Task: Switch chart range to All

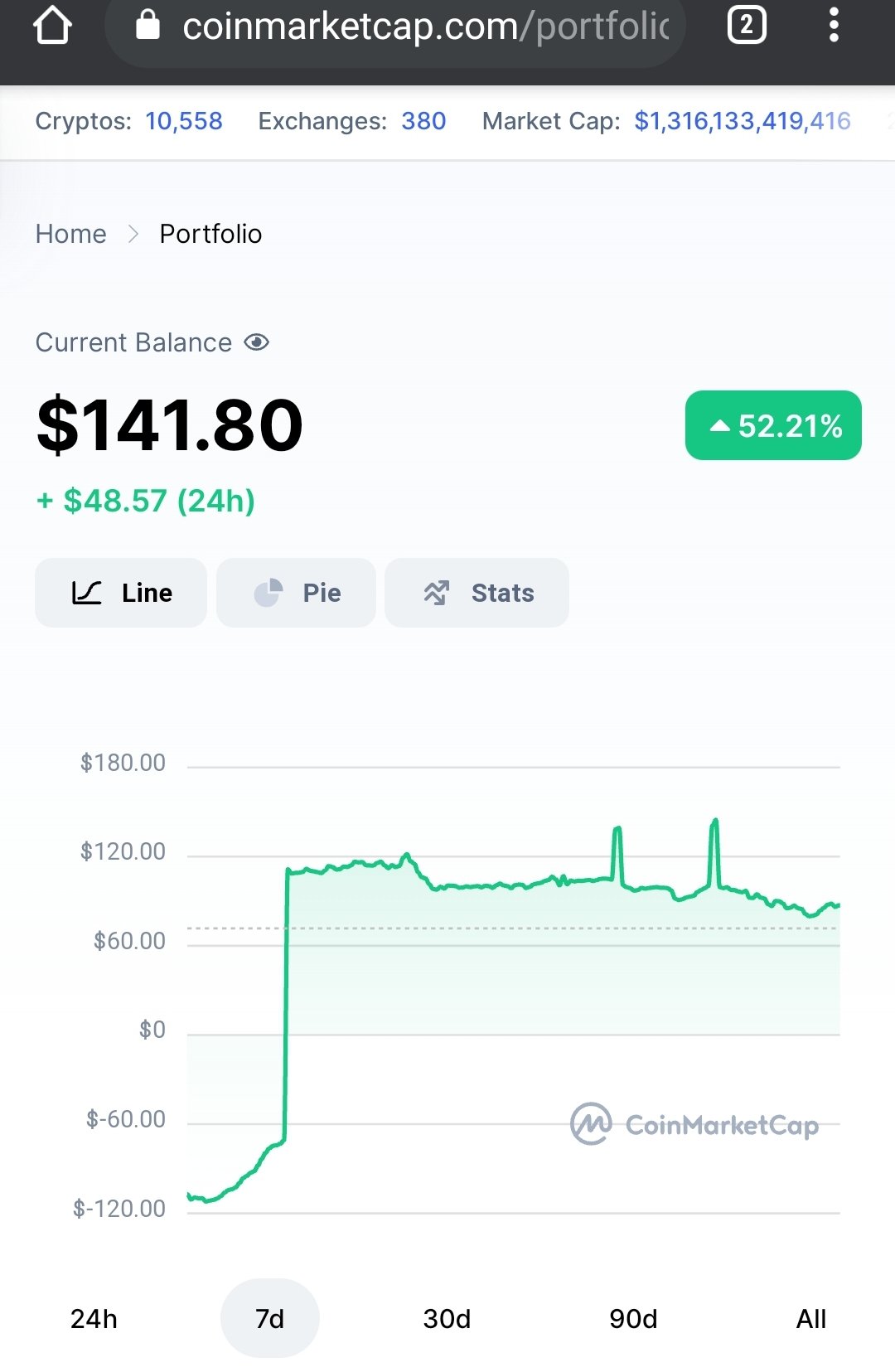Action: (811, 1318)
